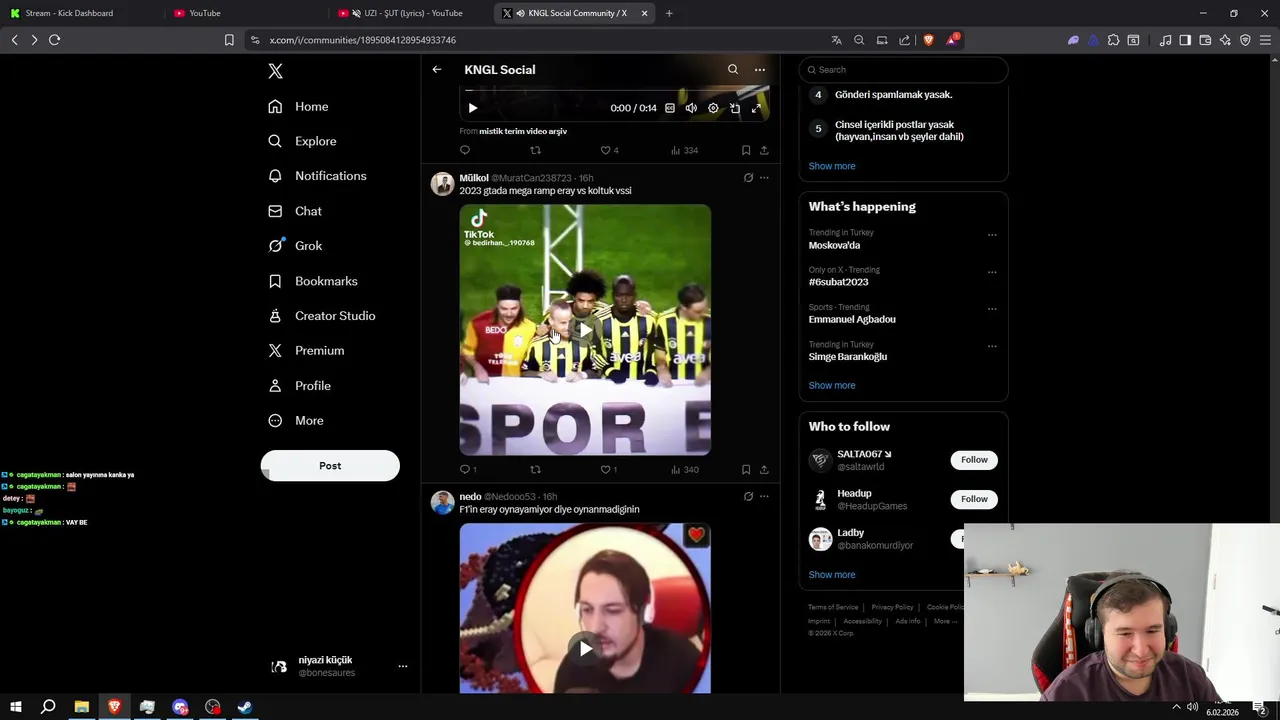Open Grok actions on nedo's post
Image resolution: width=1280 pixels, height=720 pixels.
coord(748,496)
